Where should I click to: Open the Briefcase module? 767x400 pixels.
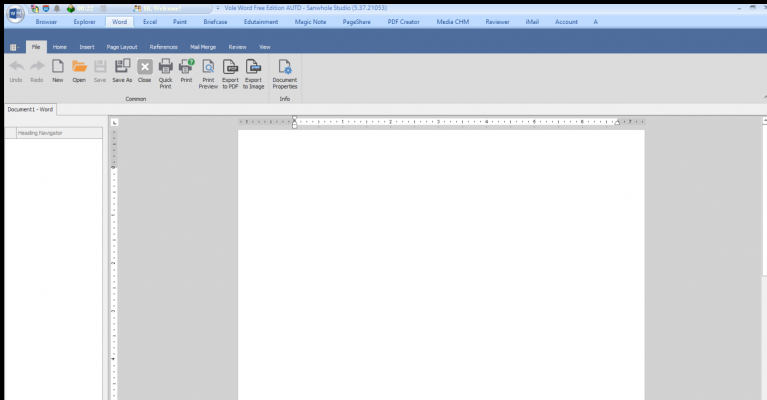click(x=215, y=22)
